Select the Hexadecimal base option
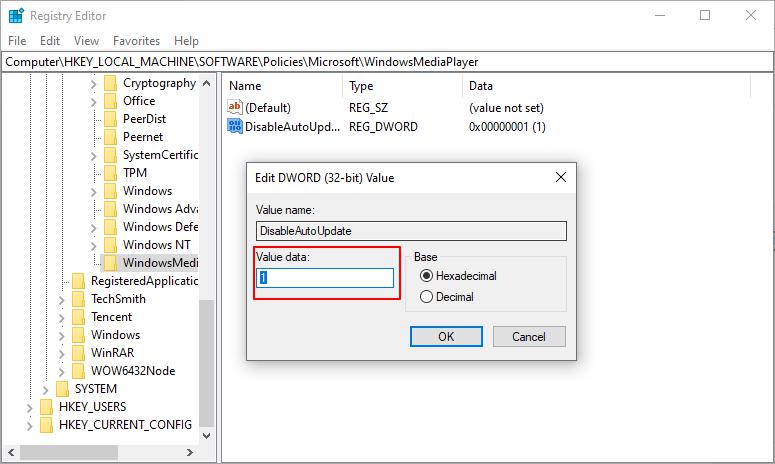The image size is (775, 464). click(x=427, y=276)
